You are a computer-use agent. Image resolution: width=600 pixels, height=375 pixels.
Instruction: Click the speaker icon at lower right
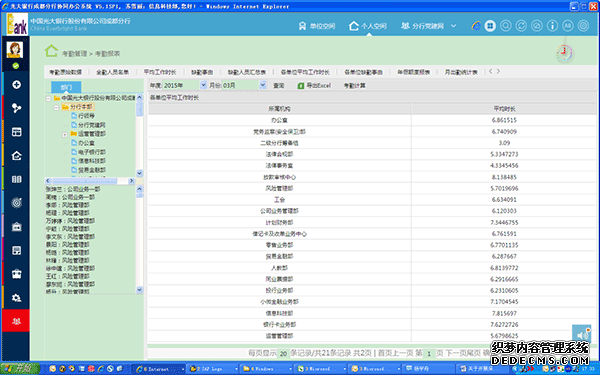point(582,334)
